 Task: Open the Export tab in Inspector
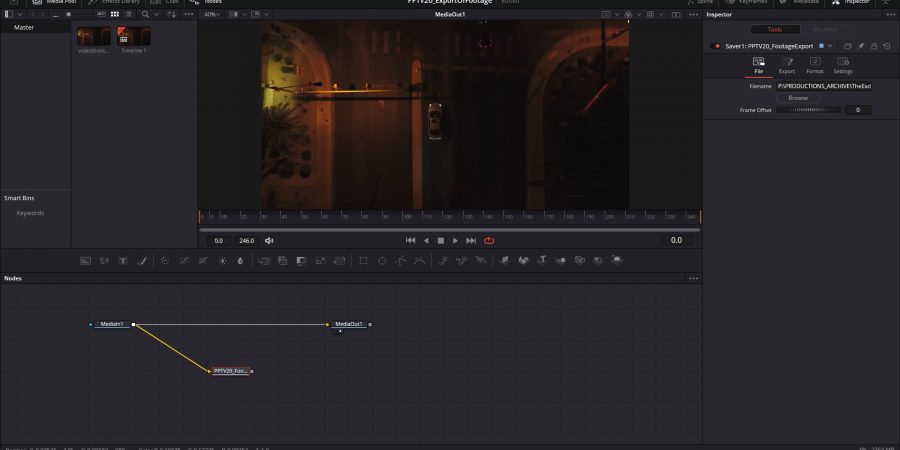click(786, 66)
